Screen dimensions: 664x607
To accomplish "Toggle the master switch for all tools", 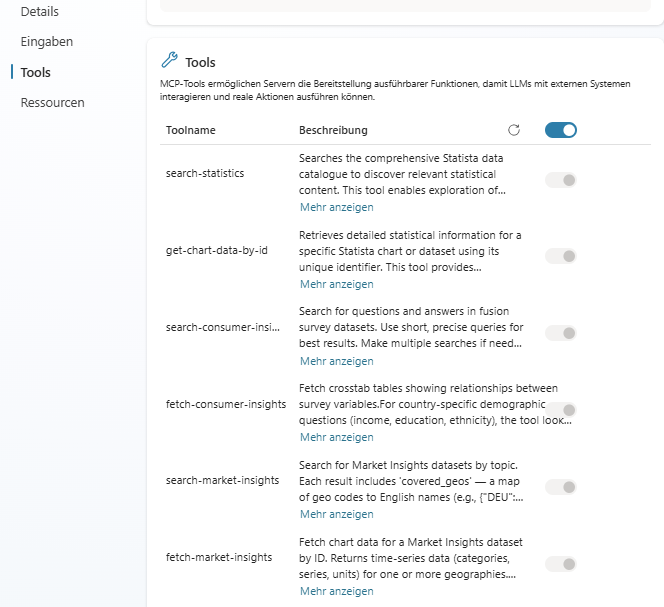I will (561, 130).
